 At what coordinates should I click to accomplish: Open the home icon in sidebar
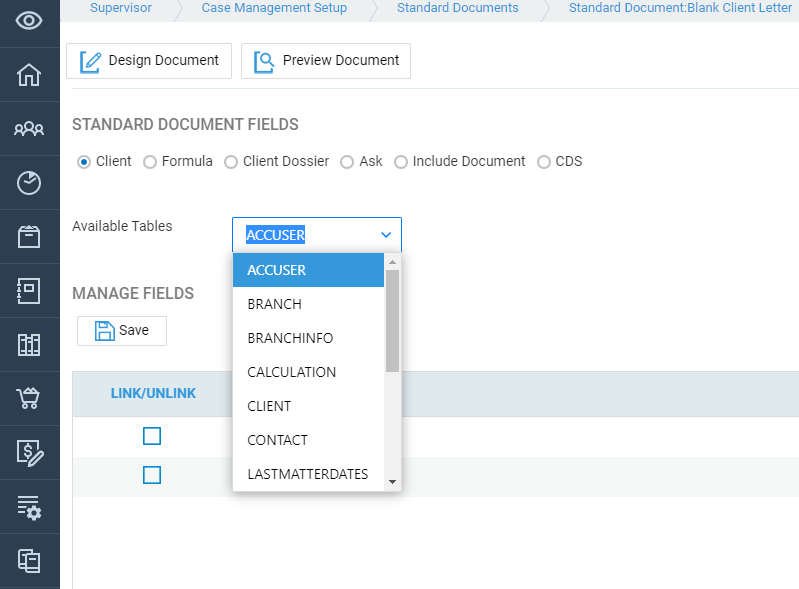(x=29, y=75)
